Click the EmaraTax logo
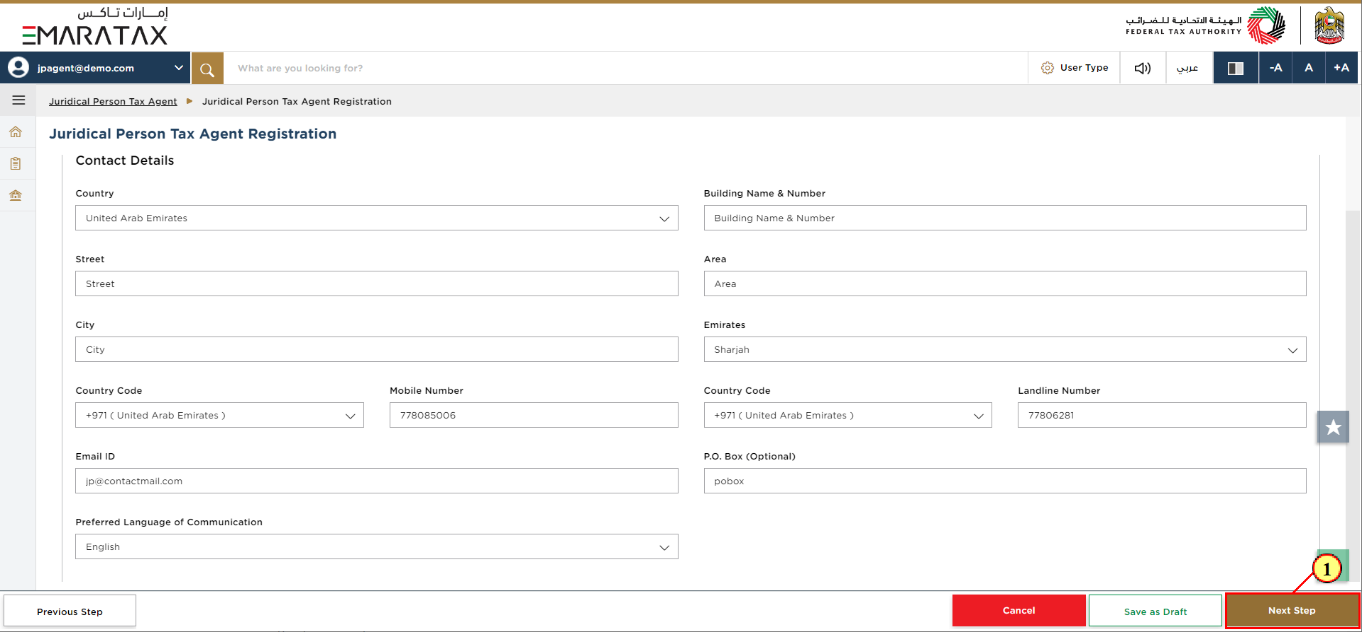The width and height of the screenshot is (1362, 632). pyautogui.click(x=96, y=27)
